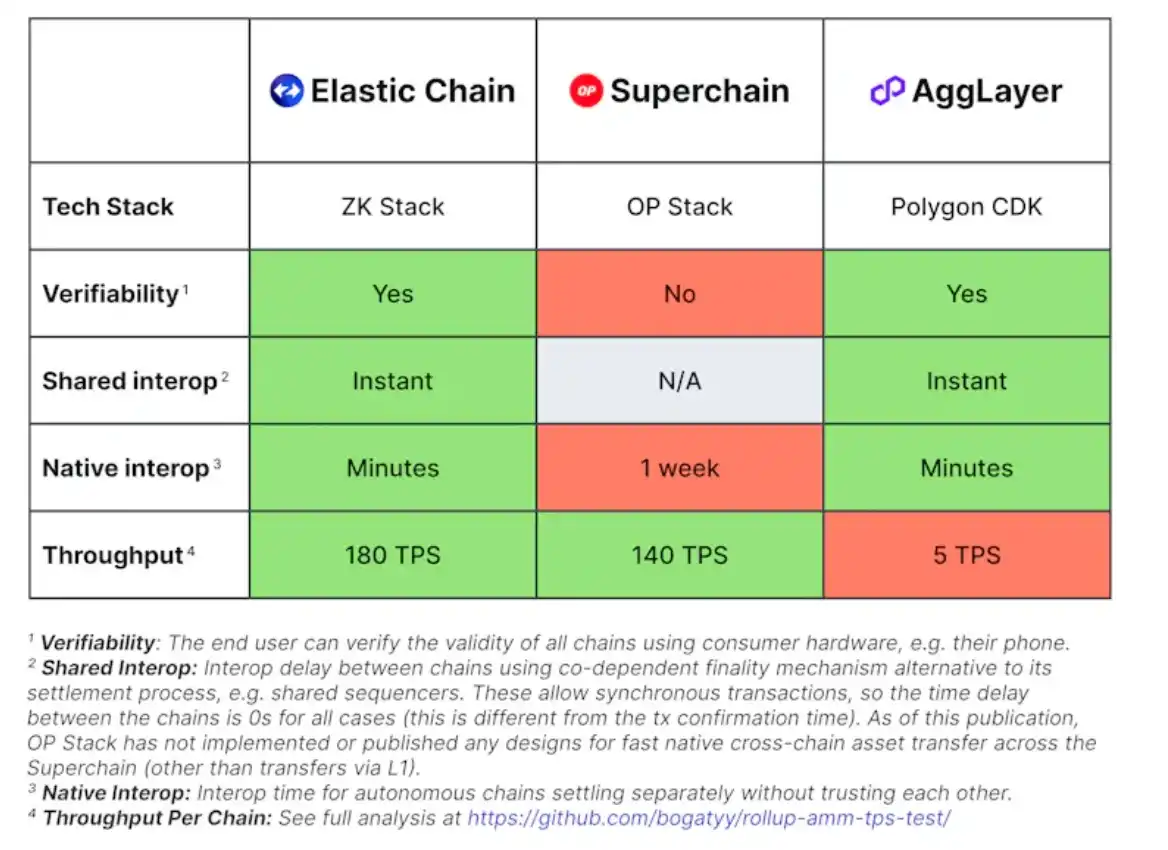Click the Throughput row label
1168x850 pixels.
(x=113, y=555)
